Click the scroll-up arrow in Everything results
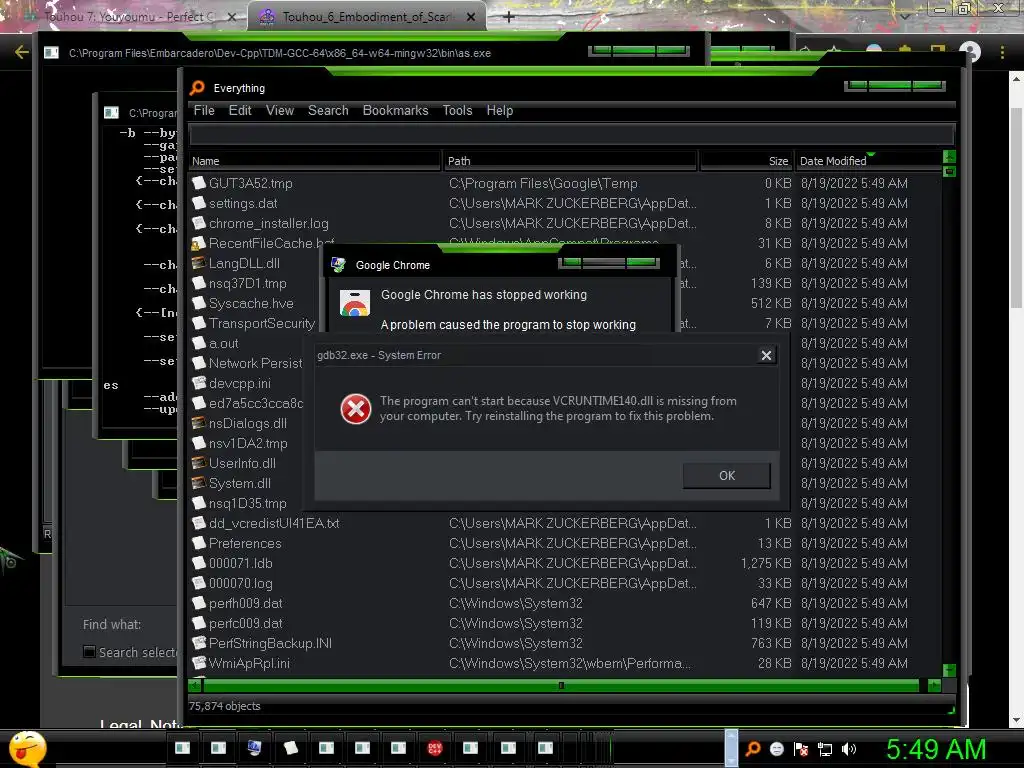Screen dimensions: 1024x768 (x=950, y=157)
